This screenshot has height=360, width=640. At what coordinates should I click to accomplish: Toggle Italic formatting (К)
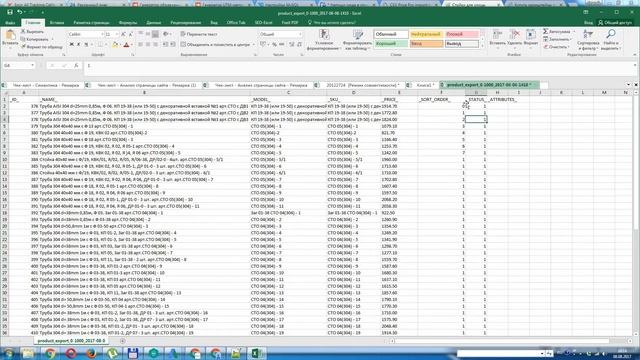79,44
